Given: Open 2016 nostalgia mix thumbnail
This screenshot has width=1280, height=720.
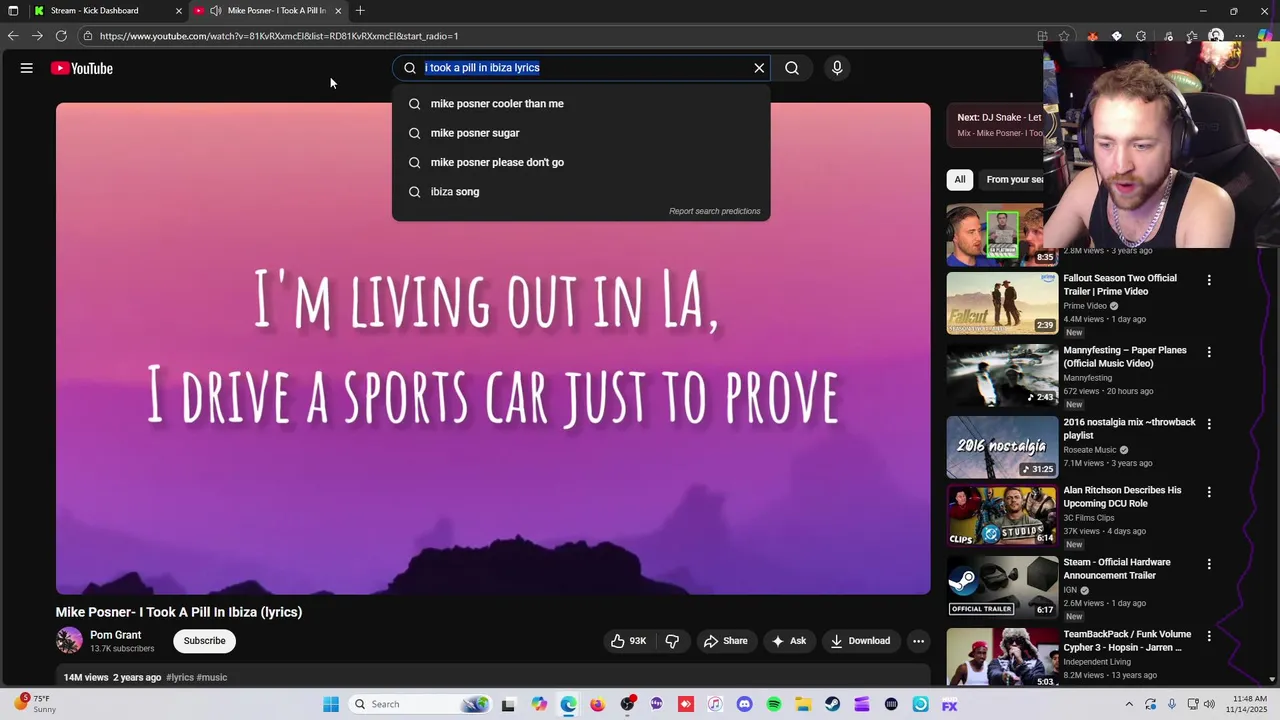Looking at the screenshot, I should coord(1002,447).
